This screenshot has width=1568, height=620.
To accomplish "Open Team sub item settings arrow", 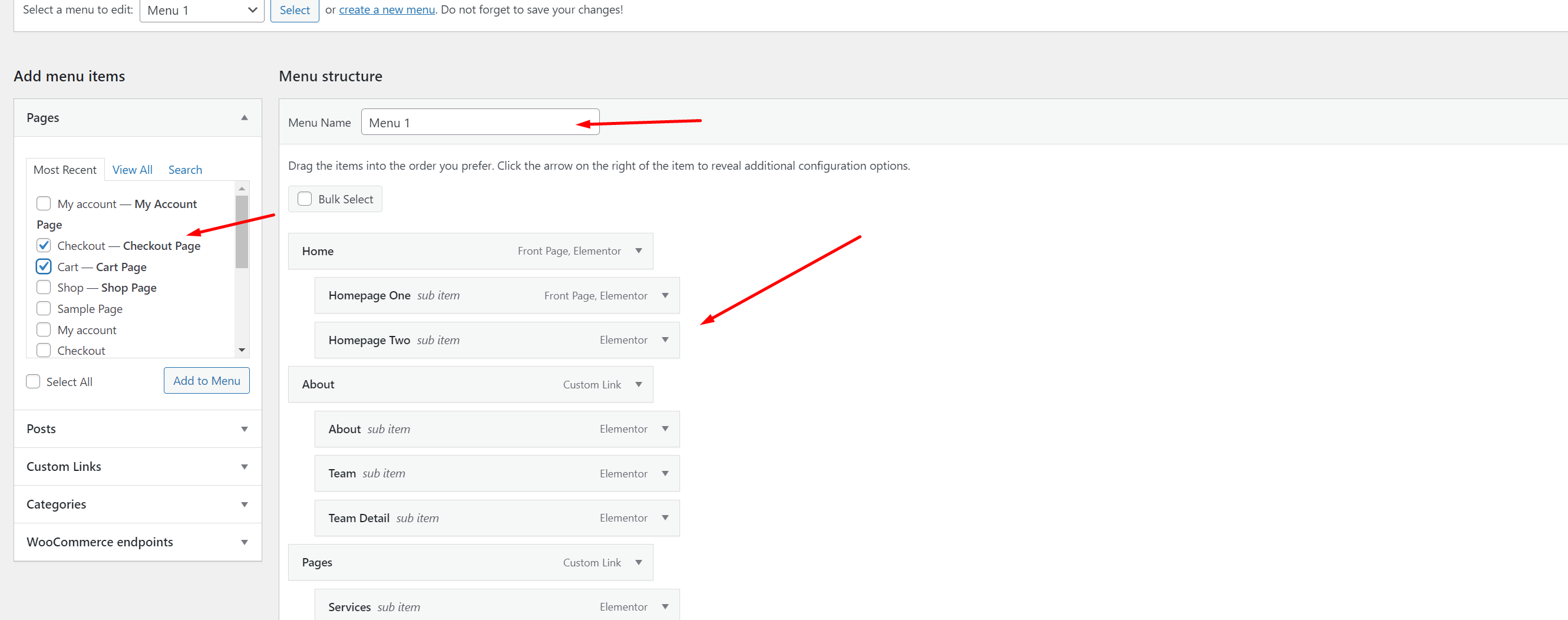I will (665, 473).
